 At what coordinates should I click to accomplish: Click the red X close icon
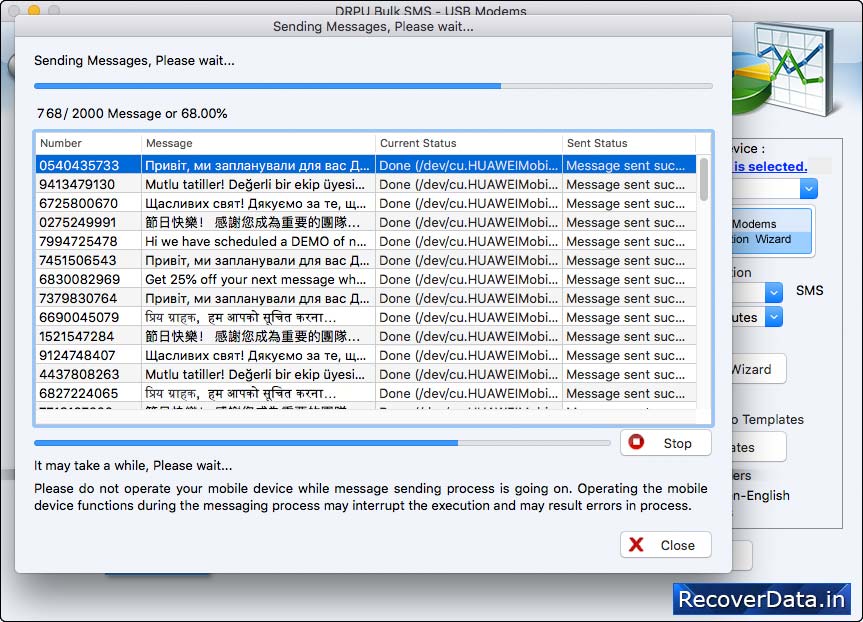[636, 544]
